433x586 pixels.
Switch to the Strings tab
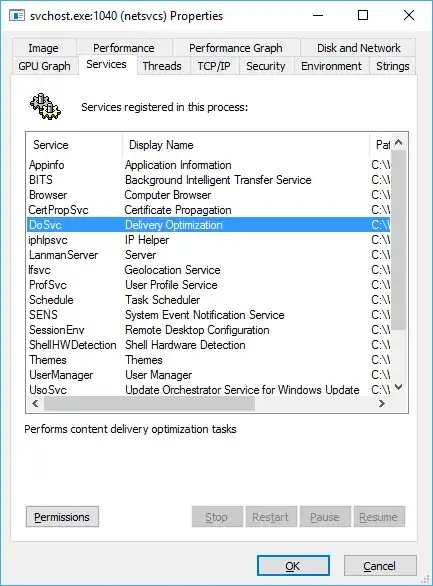point(393,66)
